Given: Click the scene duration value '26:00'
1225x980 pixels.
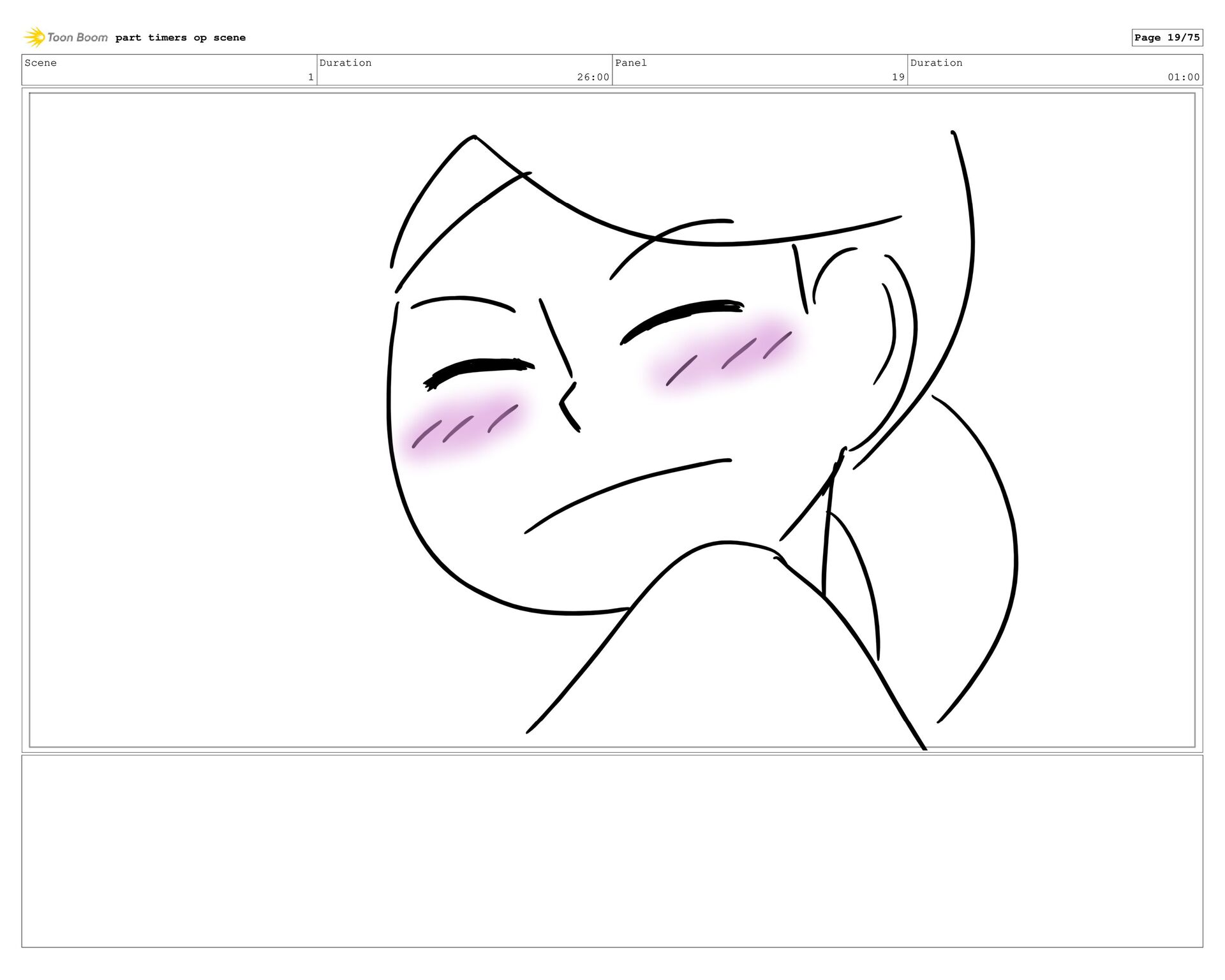Looking at the screenshot, I should 593,77.
